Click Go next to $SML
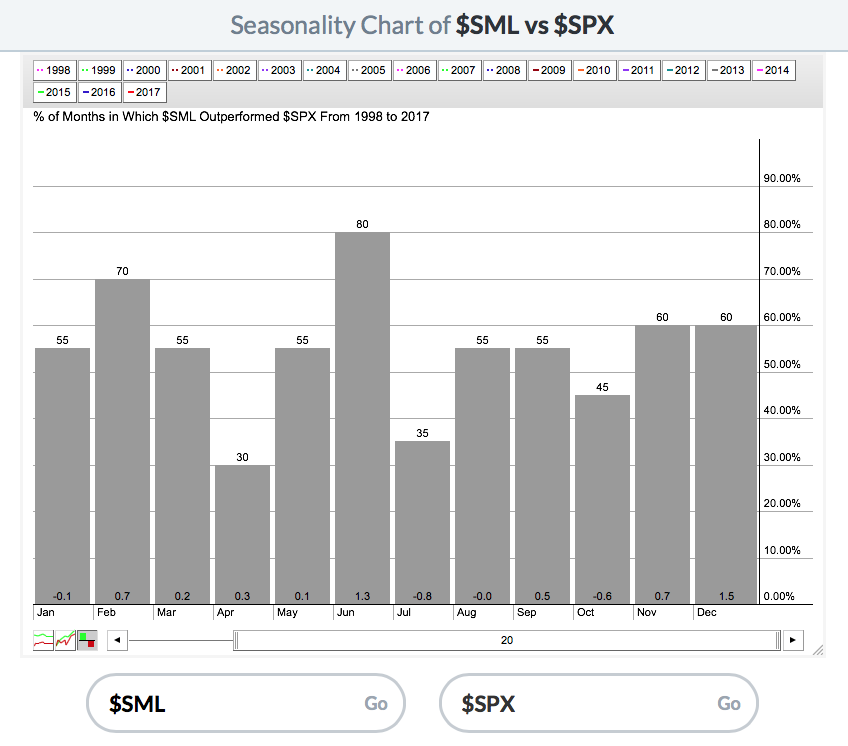The image size is (848, 746). [x=376, y=703]
